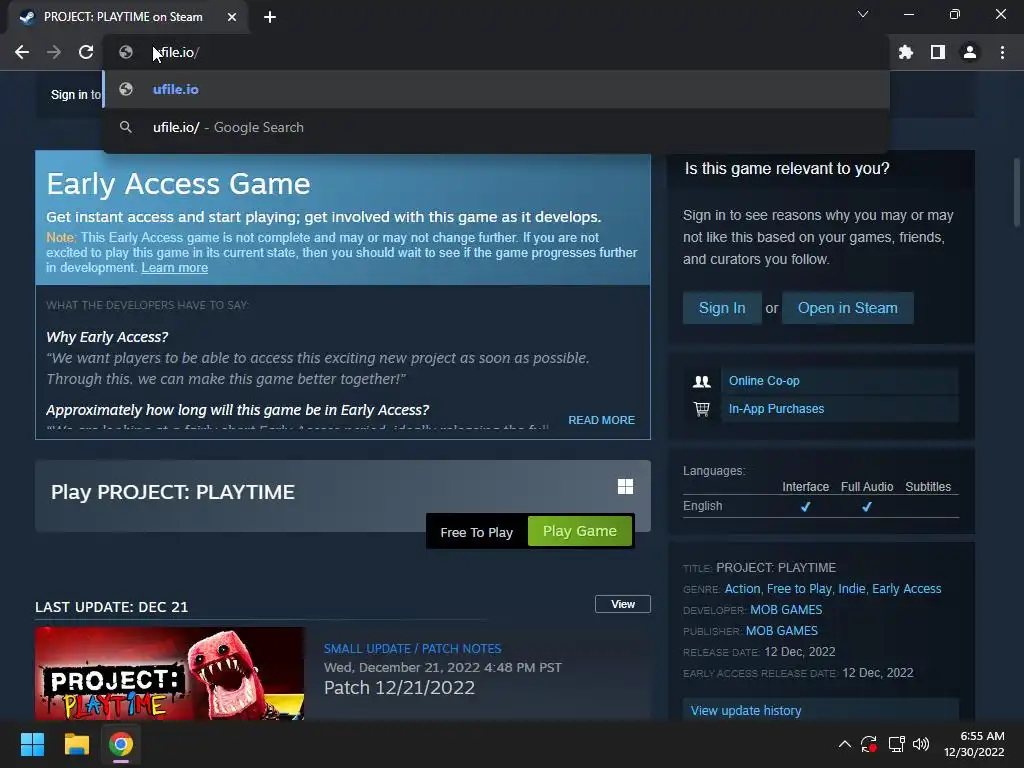Viewport: 1024px width, 768px height.
Task: Open File Explorer from the taskbar
Action: point(76,744)
